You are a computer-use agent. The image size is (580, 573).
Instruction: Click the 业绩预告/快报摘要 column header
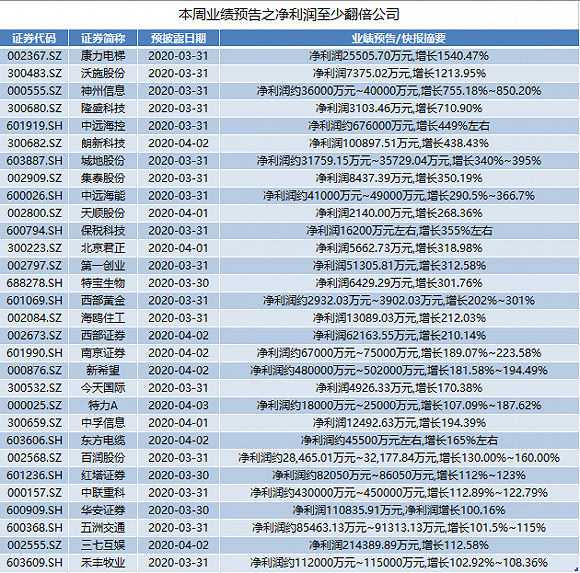(x=399, y=38)
